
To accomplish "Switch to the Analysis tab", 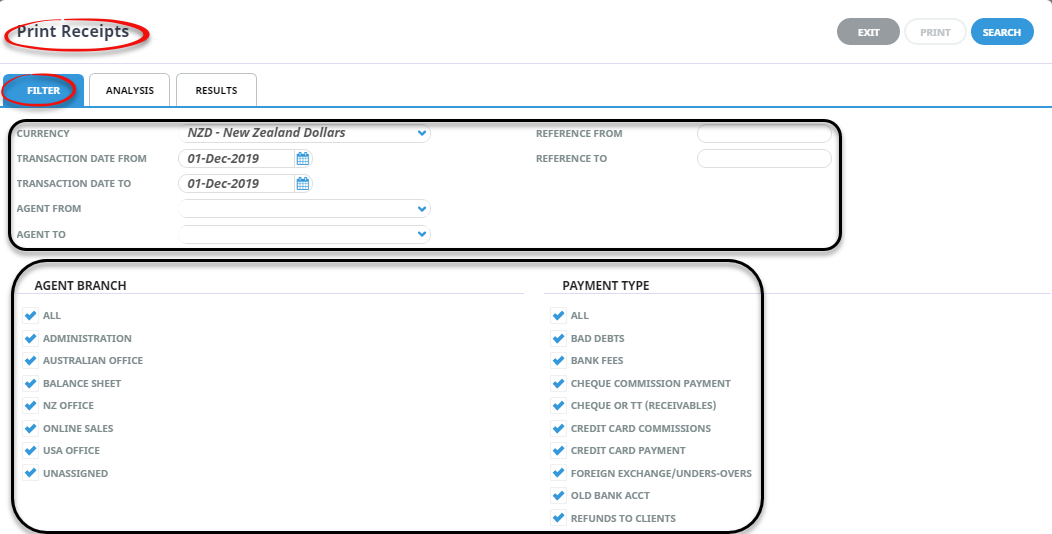I will (130, 90).
